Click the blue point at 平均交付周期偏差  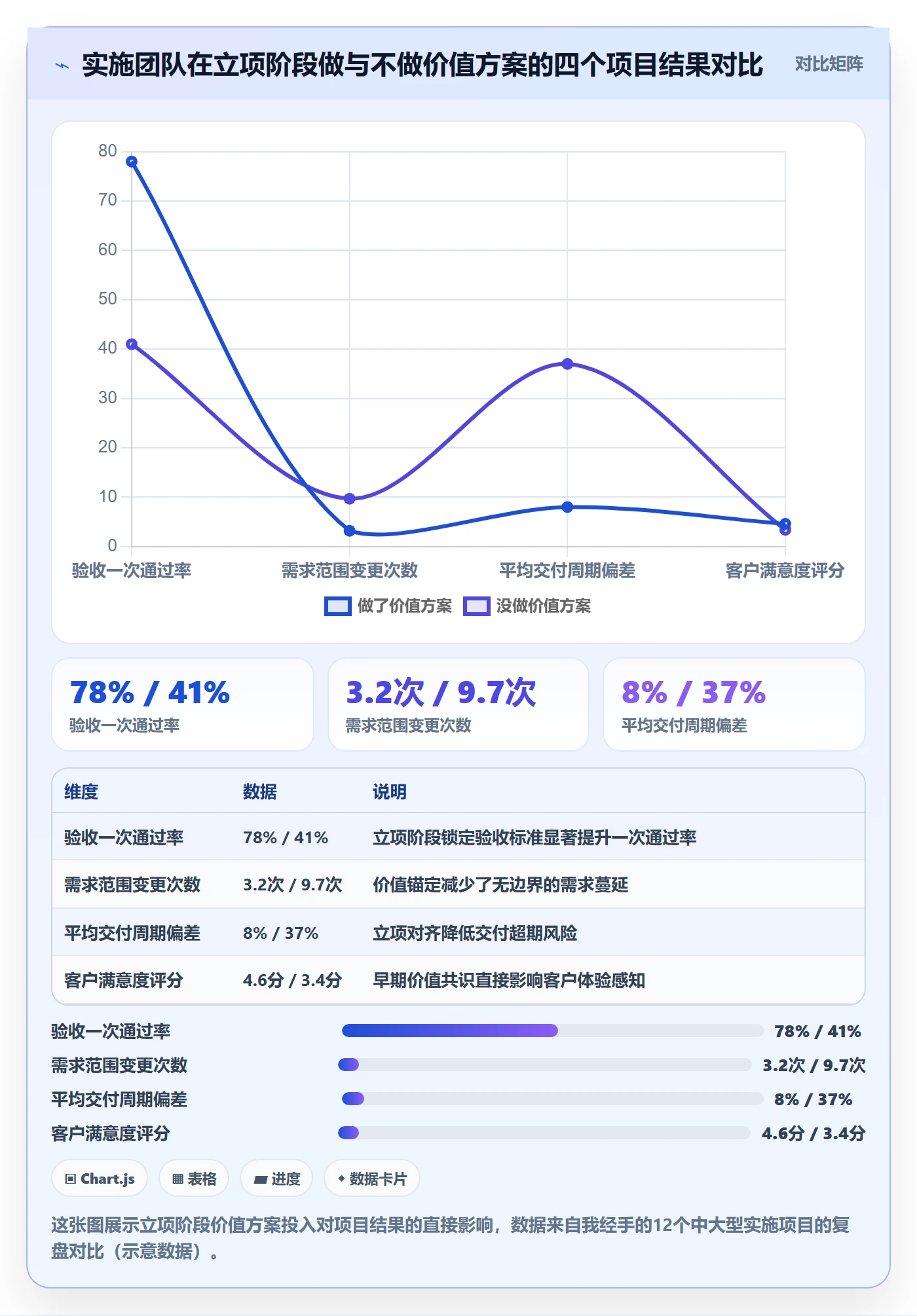coord(567,507)
